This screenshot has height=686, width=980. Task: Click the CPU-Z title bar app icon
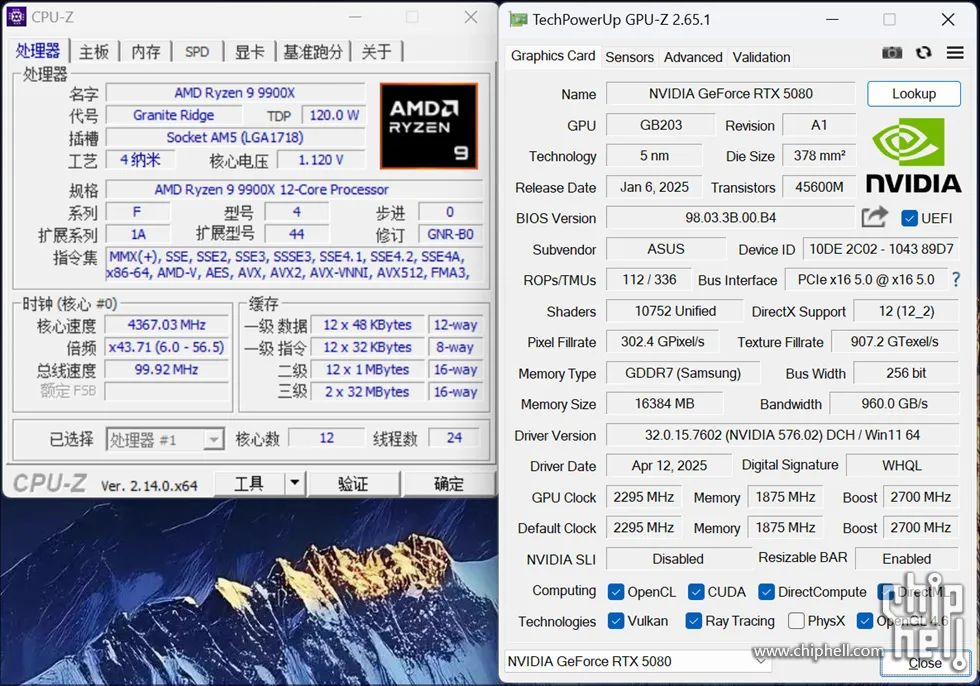pyautogui.click(x=16, y=17)
